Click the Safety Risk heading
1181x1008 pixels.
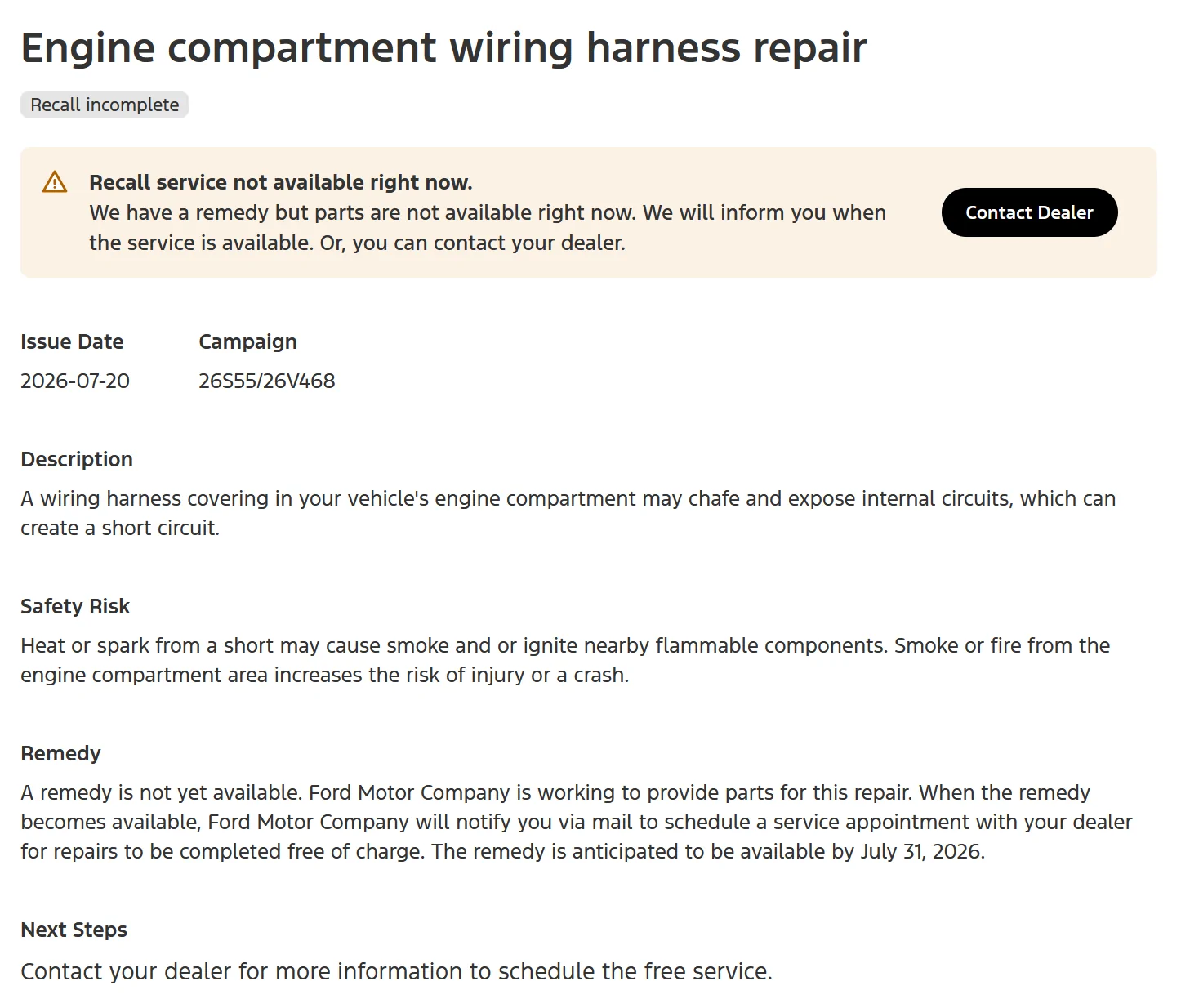click(75, 606)
